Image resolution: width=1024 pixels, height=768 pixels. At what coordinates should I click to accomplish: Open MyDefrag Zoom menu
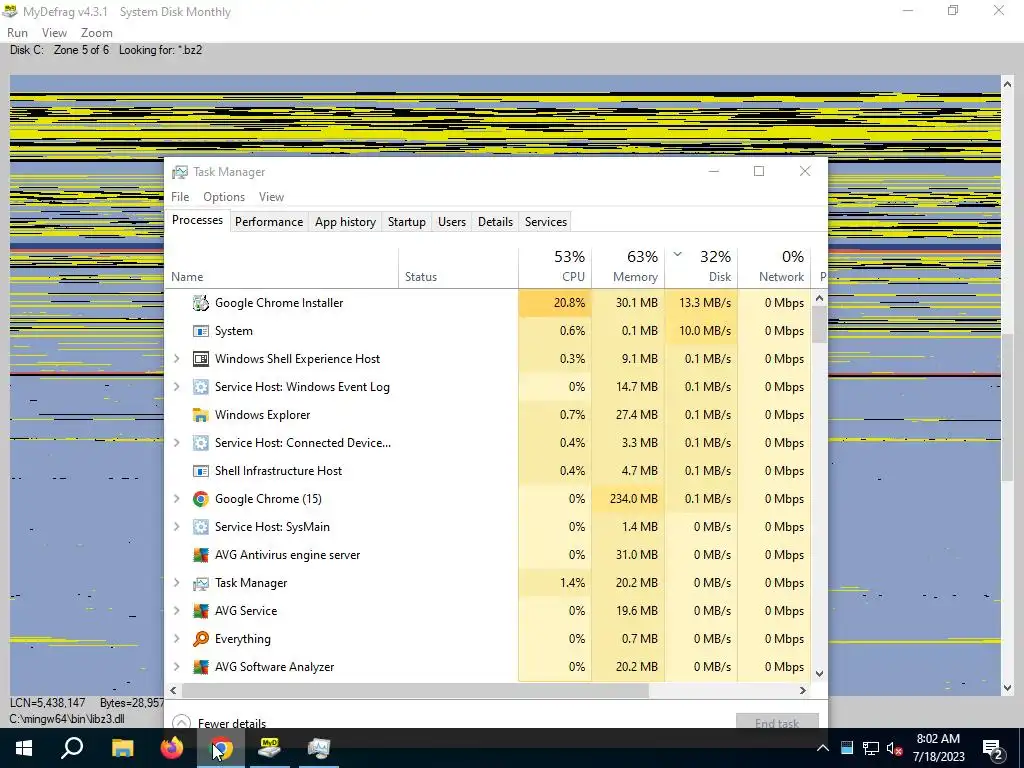pyautogui.click(x=97, y=33)
